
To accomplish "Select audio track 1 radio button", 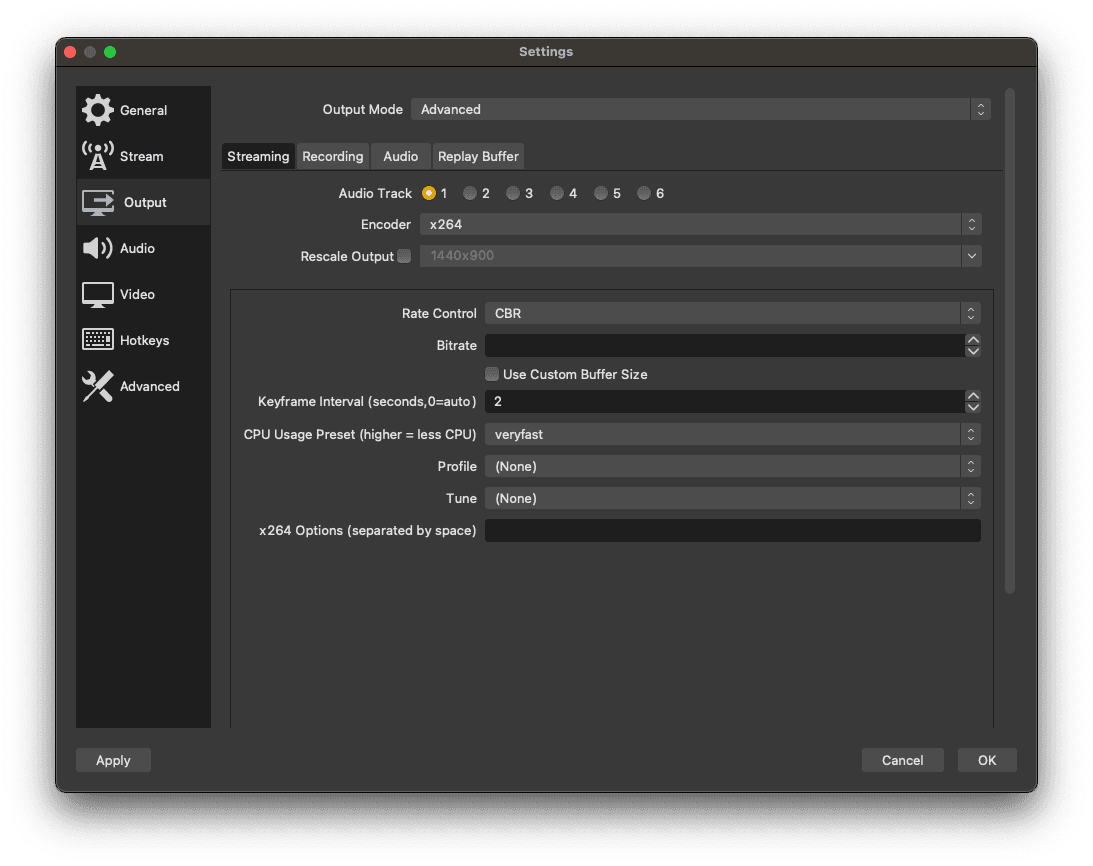I will pos(429,193).
